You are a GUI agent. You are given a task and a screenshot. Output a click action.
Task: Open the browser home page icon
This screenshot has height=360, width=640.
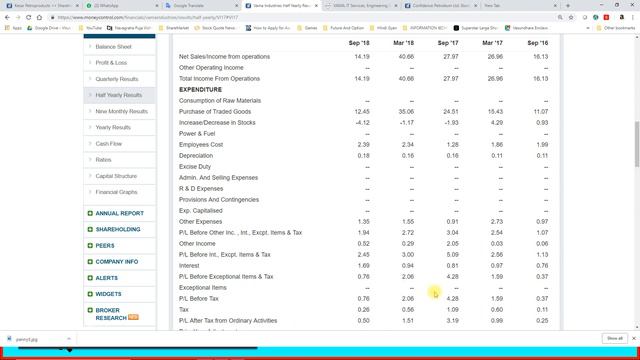pyautogui.click(x=39, y=18)
